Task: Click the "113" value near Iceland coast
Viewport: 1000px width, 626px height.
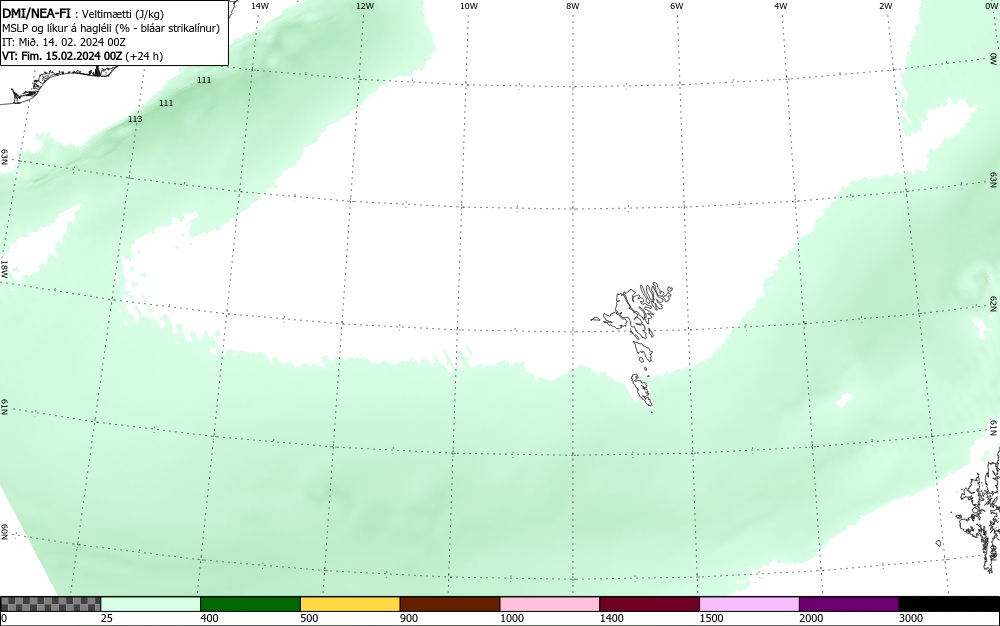Action: click(135, 119)
